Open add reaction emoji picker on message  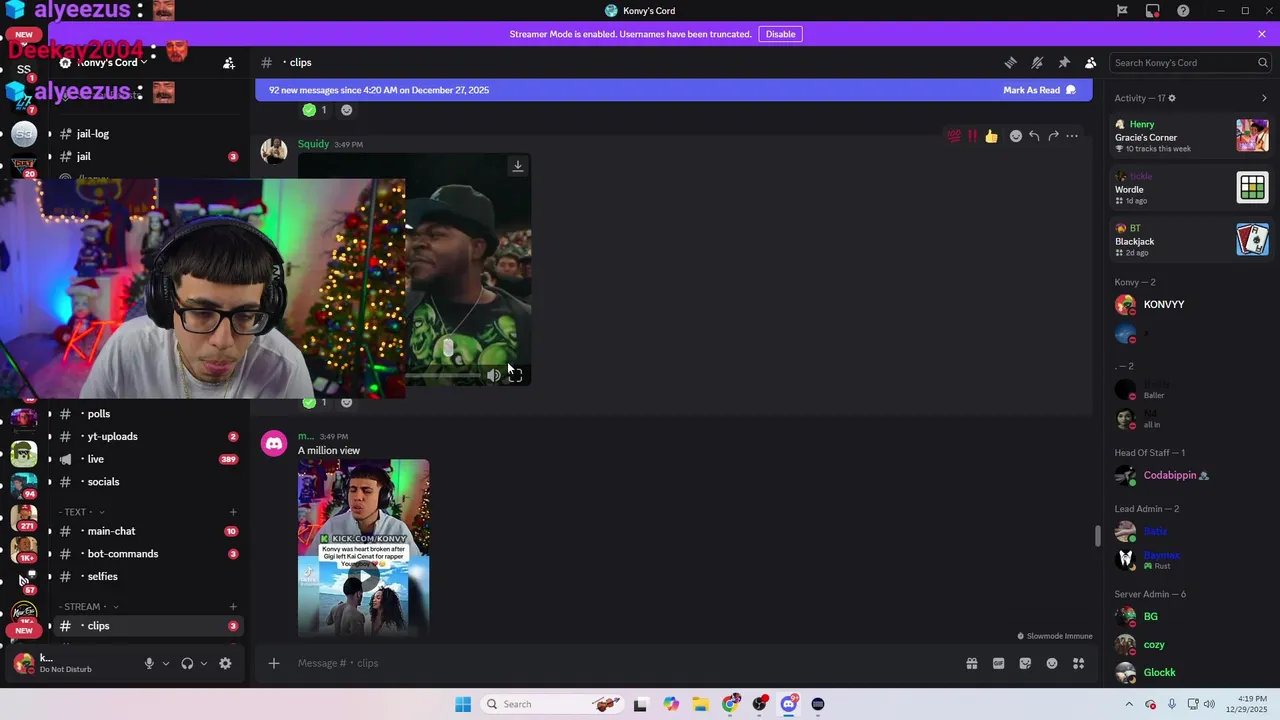(x=1015, y=136)
